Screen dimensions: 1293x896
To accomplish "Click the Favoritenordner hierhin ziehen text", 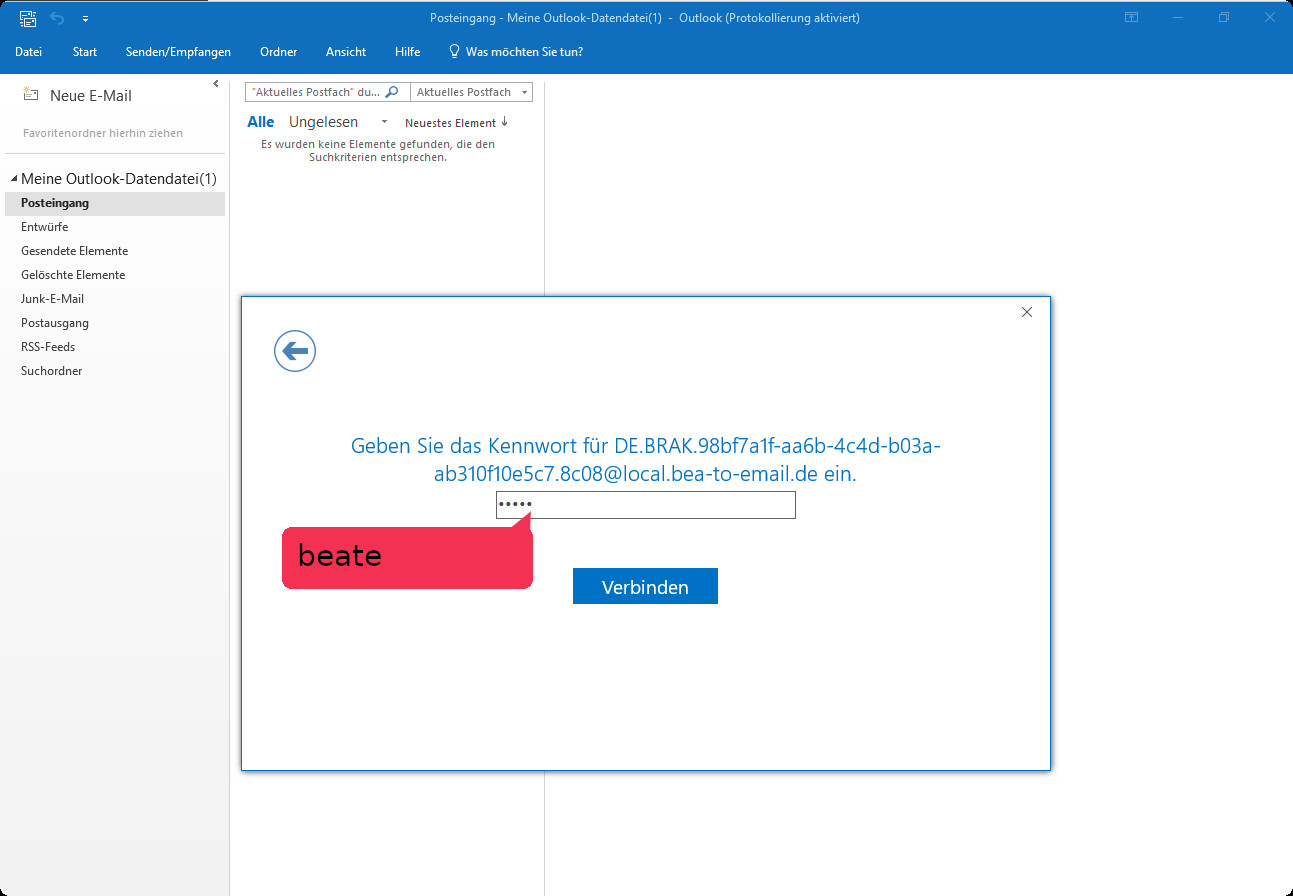I will click(103, 133).
